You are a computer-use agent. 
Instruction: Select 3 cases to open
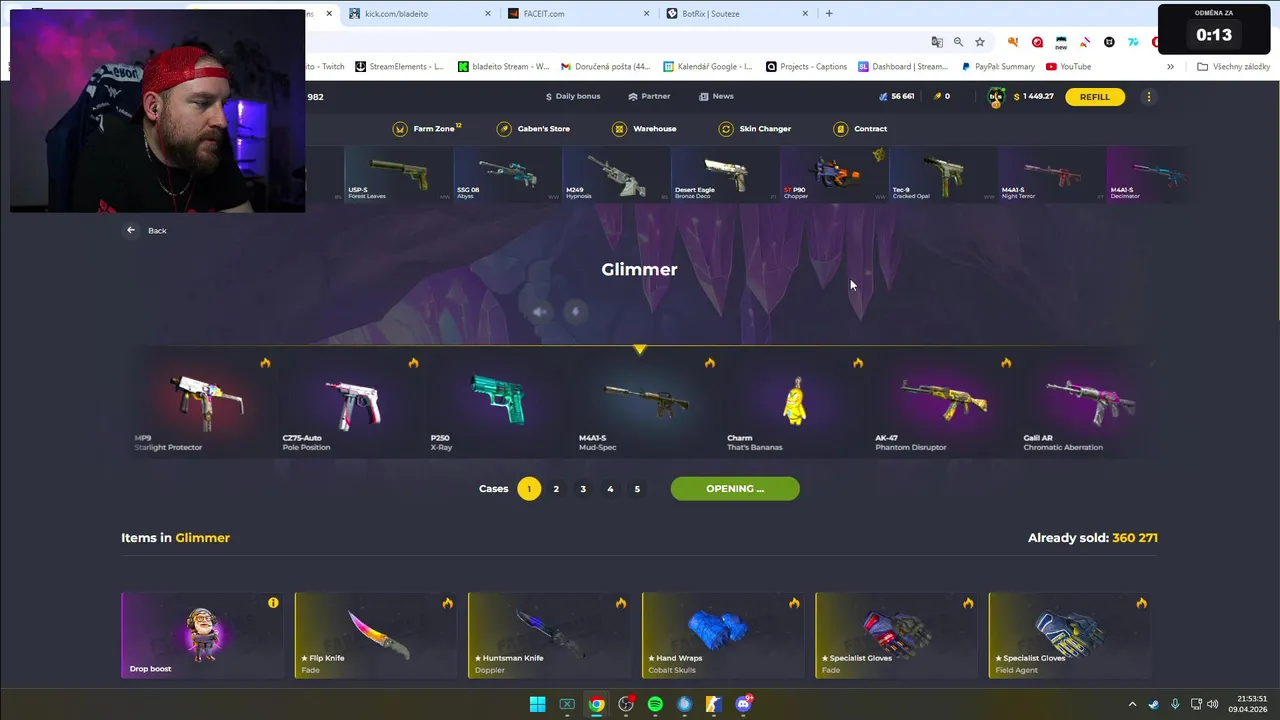pyautogui.click(x=583, y=489)
